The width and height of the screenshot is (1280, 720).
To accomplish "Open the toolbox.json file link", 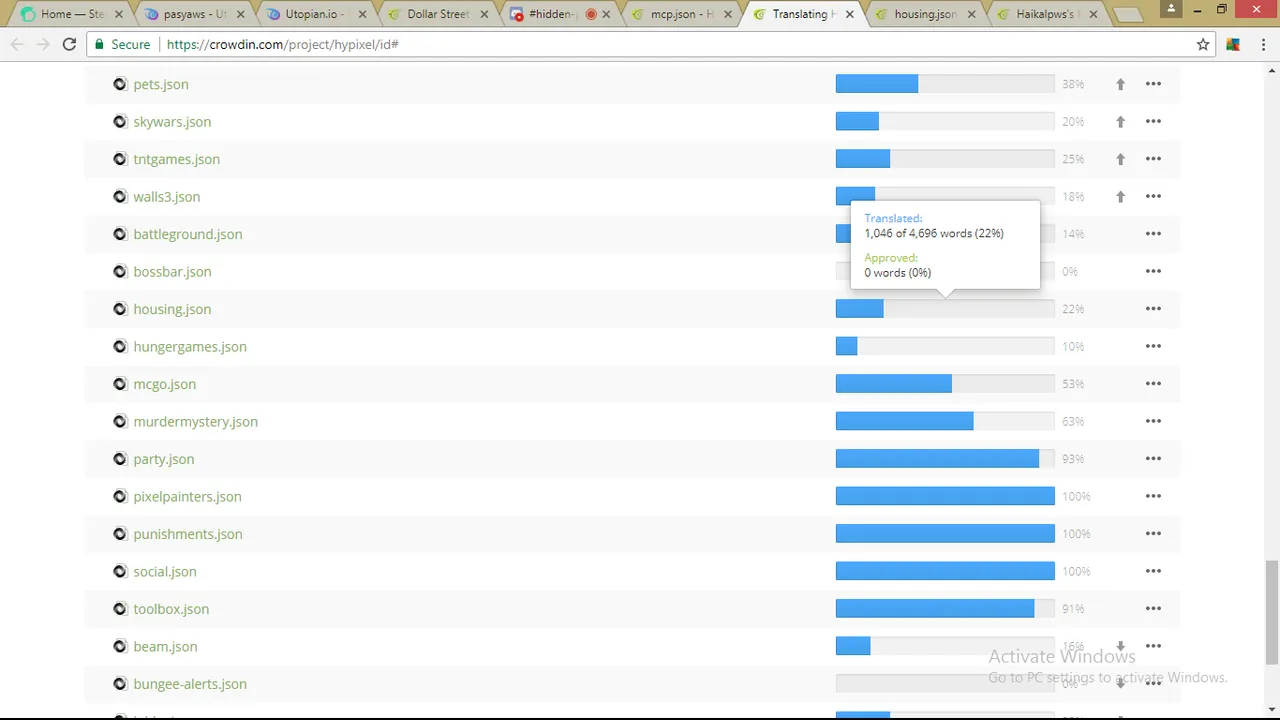I will coord(171,609).
